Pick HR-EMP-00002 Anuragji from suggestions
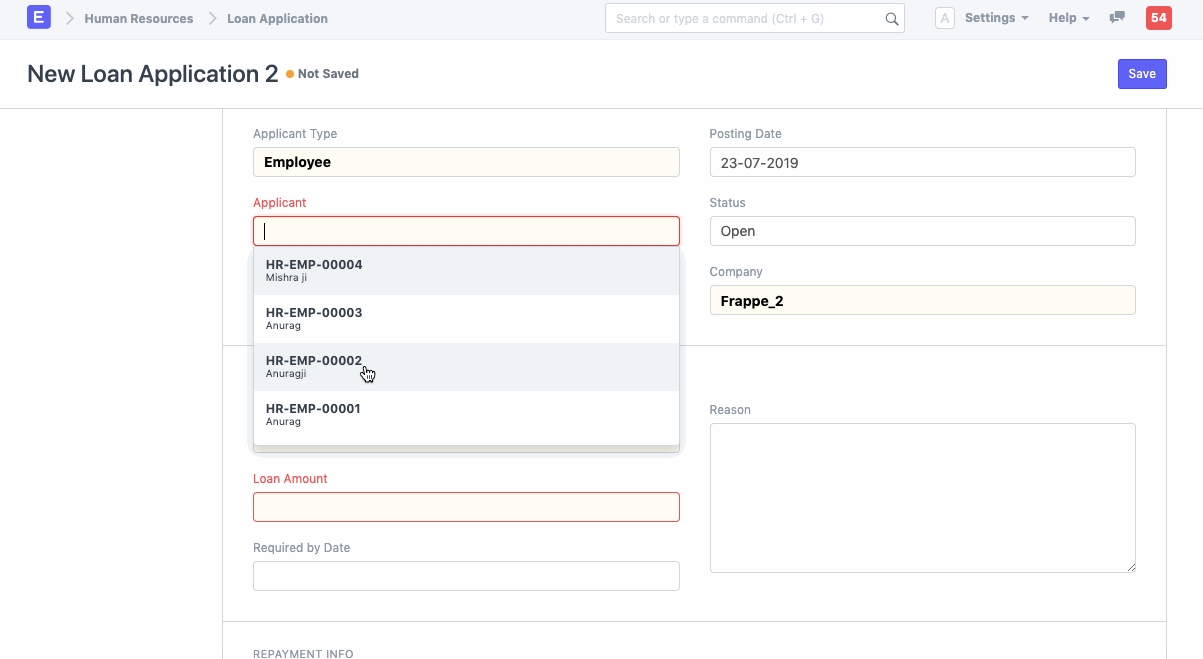 (466, 367)
